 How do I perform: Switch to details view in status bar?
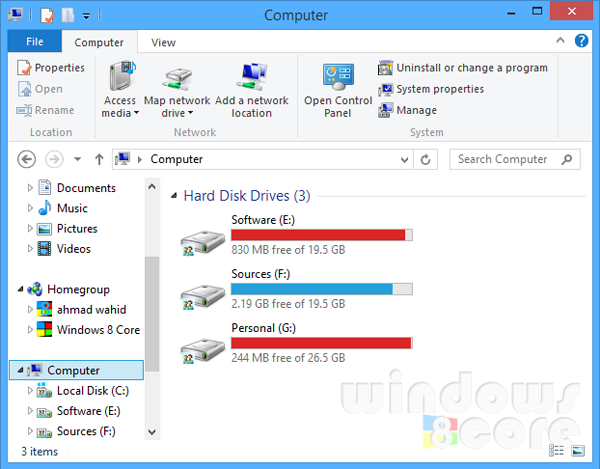(556, 452)
